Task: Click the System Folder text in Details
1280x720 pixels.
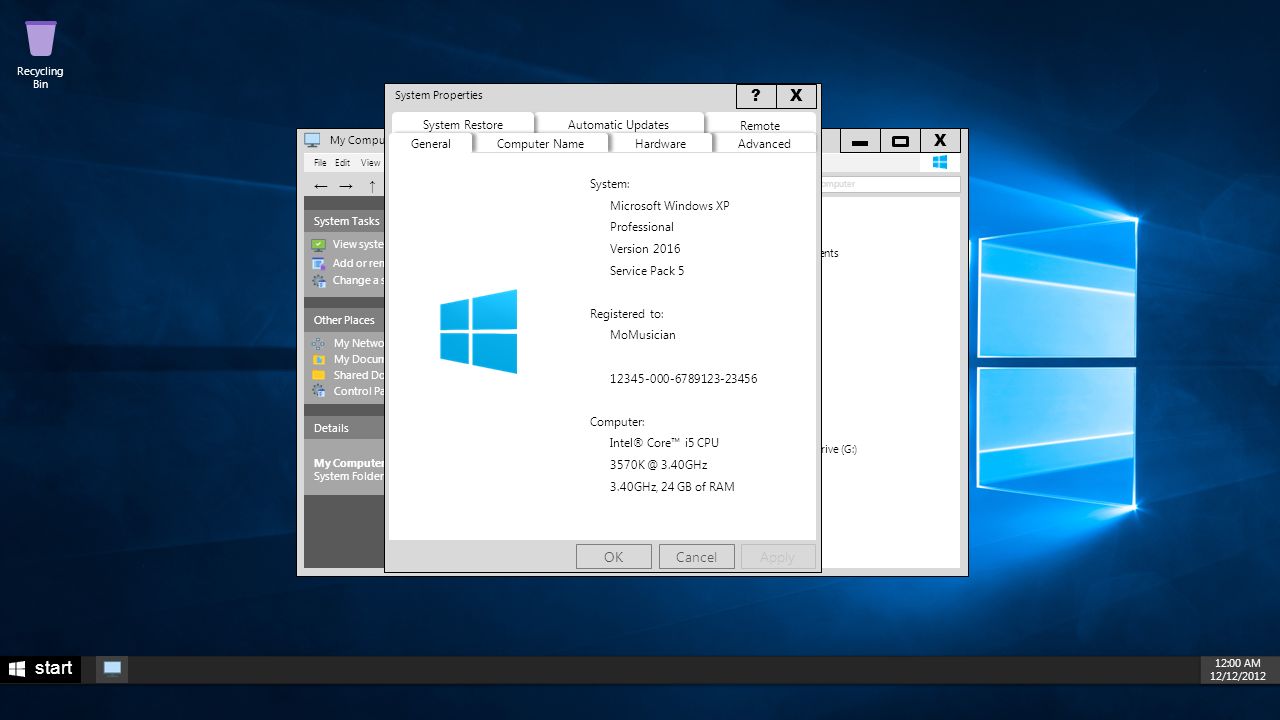Action: pos(348,476)
